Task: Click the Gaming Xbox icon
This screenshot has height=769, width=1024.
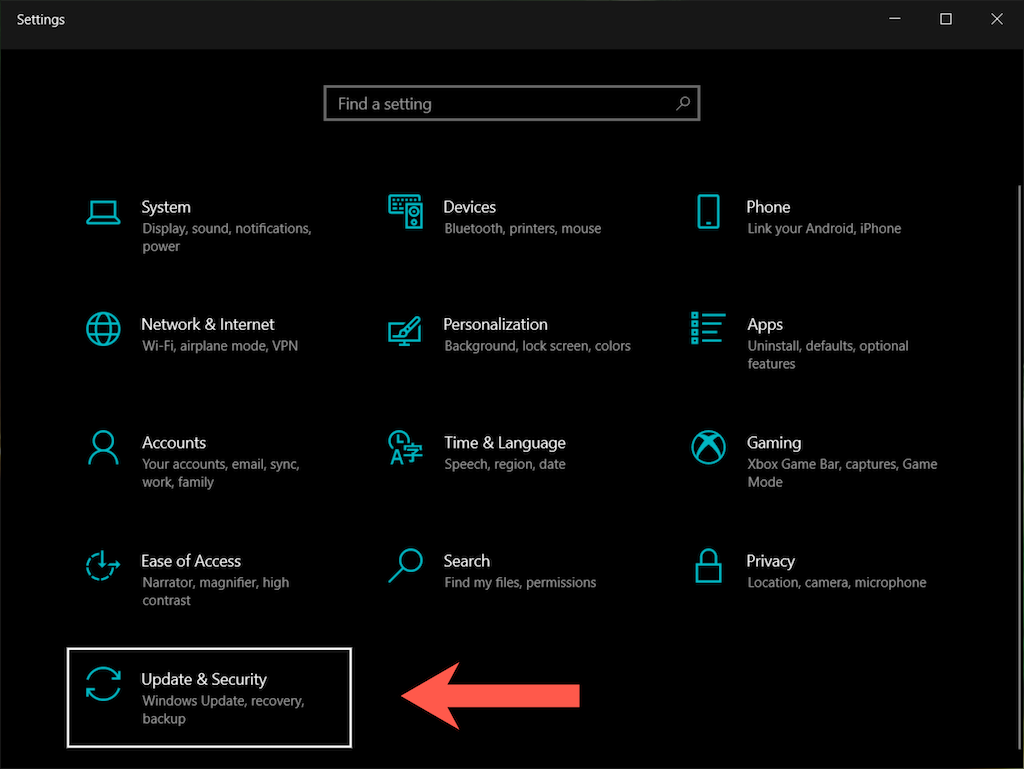Action: coord(708,447)
